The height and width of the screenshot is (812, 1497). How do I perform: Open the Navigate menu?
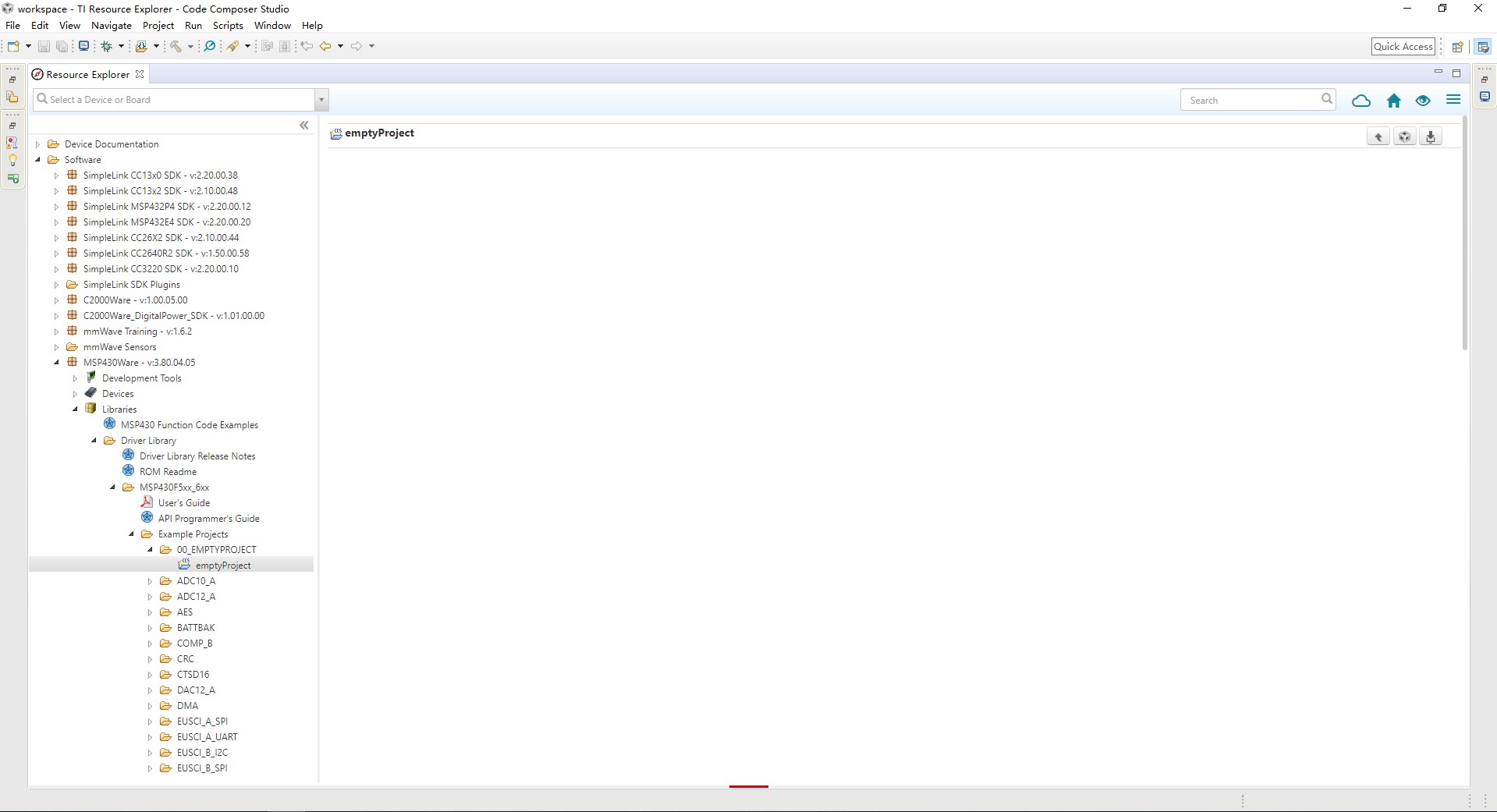[112, 26]
